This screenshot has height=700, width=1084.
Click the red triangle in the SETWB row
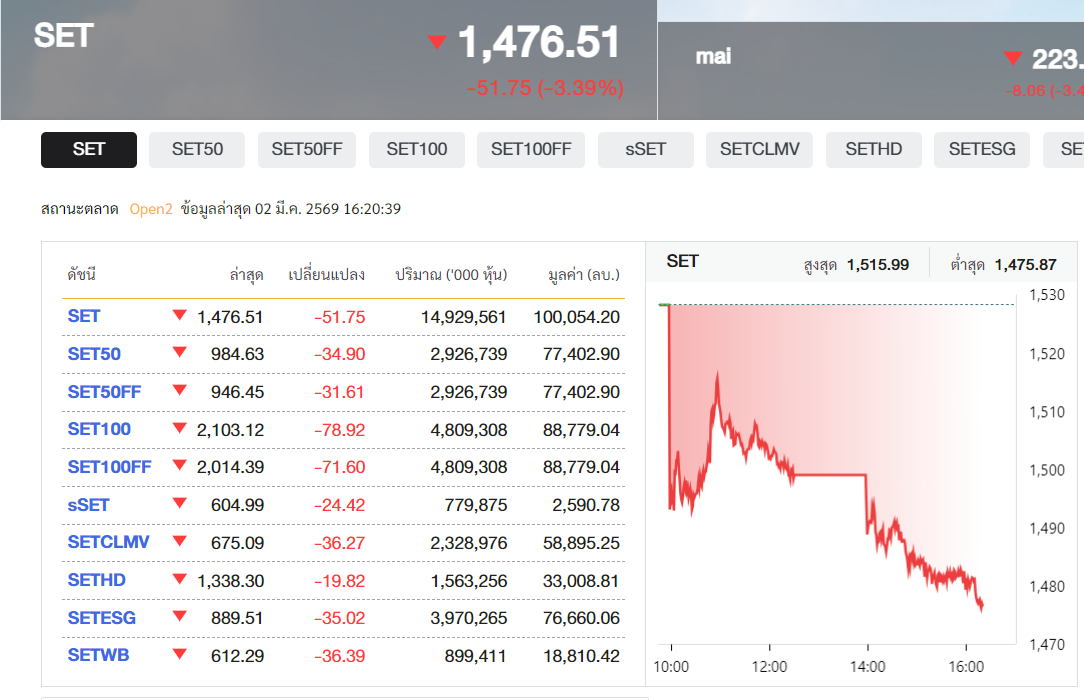point(180,655)
